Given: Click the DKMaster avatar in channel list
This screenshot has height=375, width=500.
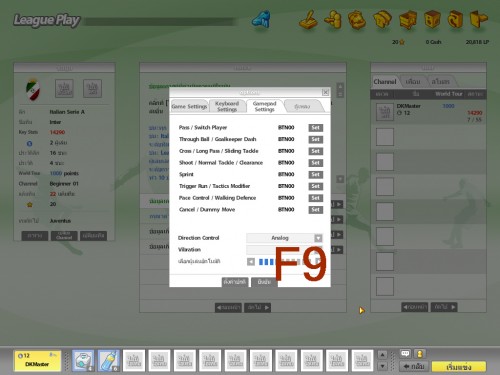Looking at the screenshot, I should click(x=385, y=112).
